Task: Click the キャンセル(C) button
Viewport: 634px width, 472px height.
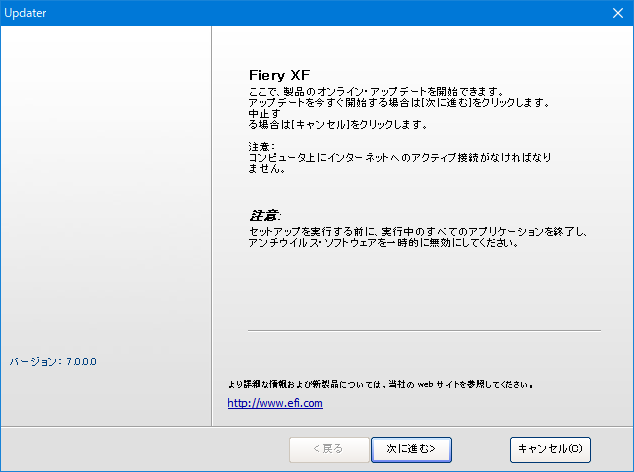Action: 550,449
